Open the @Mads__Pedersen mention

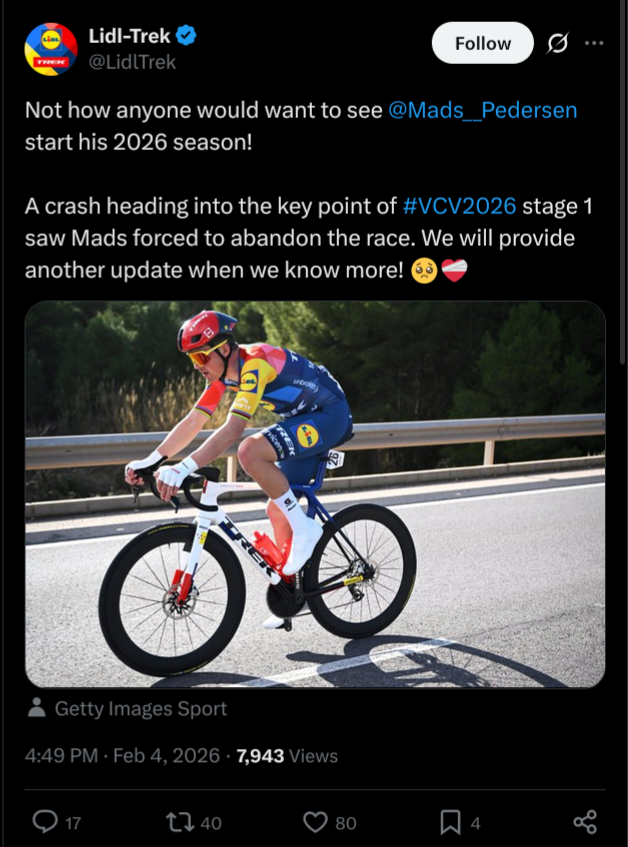tap(482, 110)
